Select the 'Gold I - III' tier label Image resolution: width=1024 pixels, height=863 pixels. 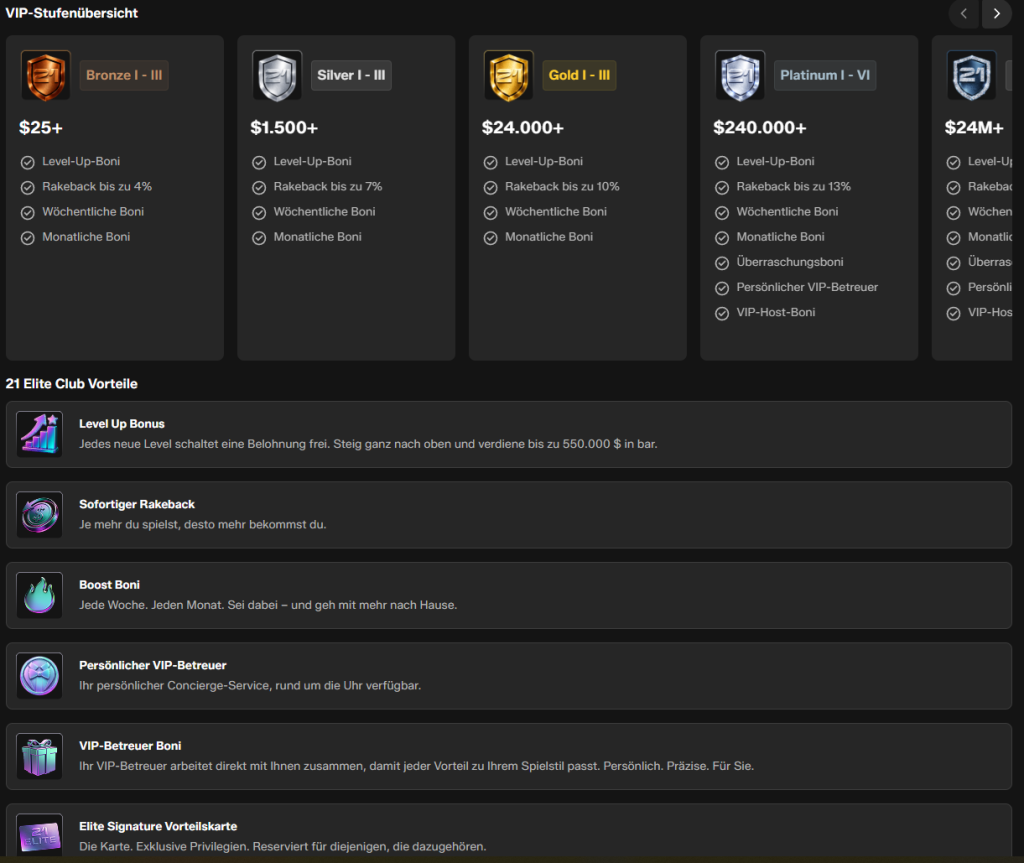pyautogui.click(x=579, y=75)
